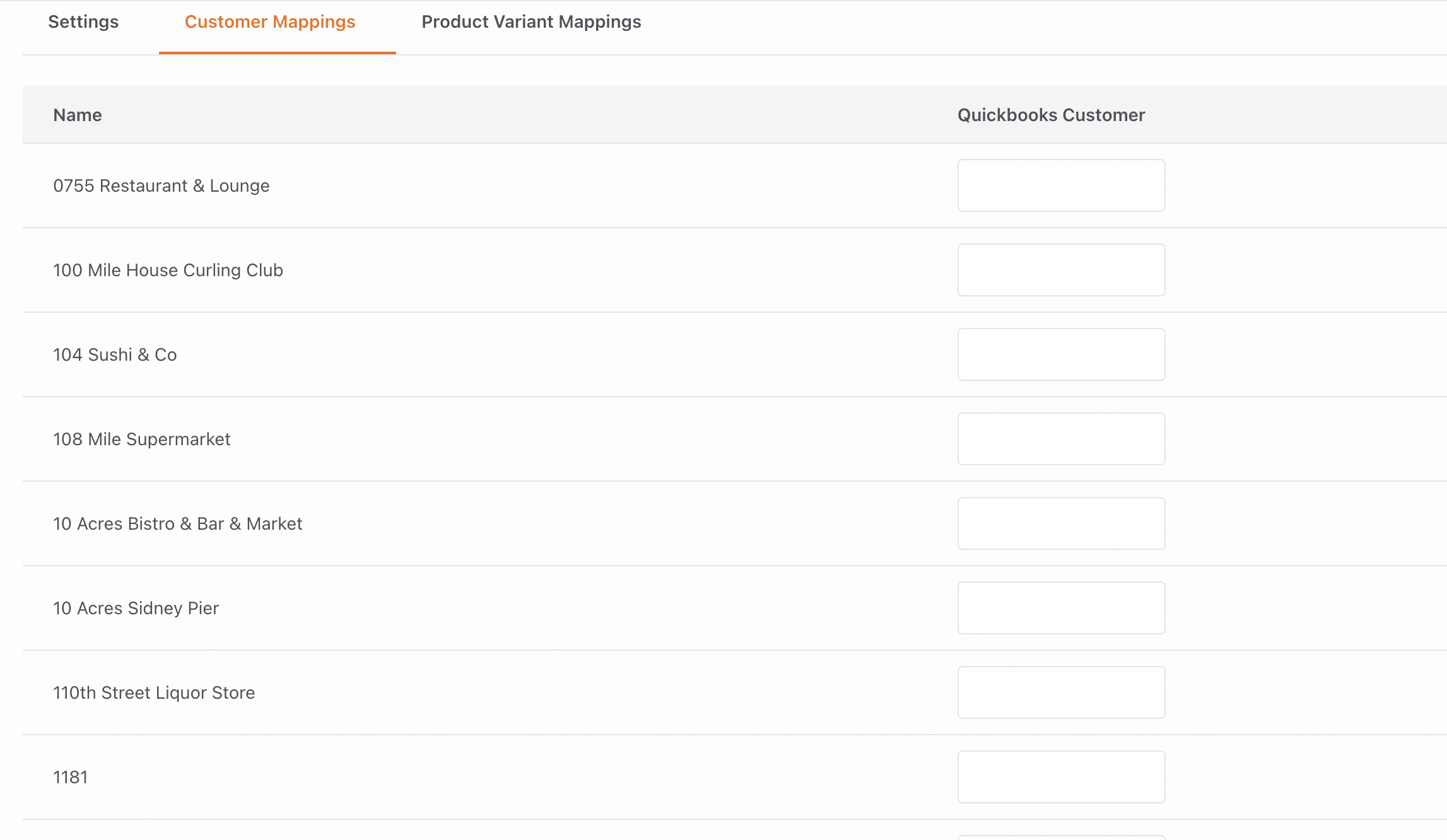This screenshot has width=1447, height=840.
Task: Select the 10 Acres Bistro & Bar & Market name
Action: tap(178, 524)
